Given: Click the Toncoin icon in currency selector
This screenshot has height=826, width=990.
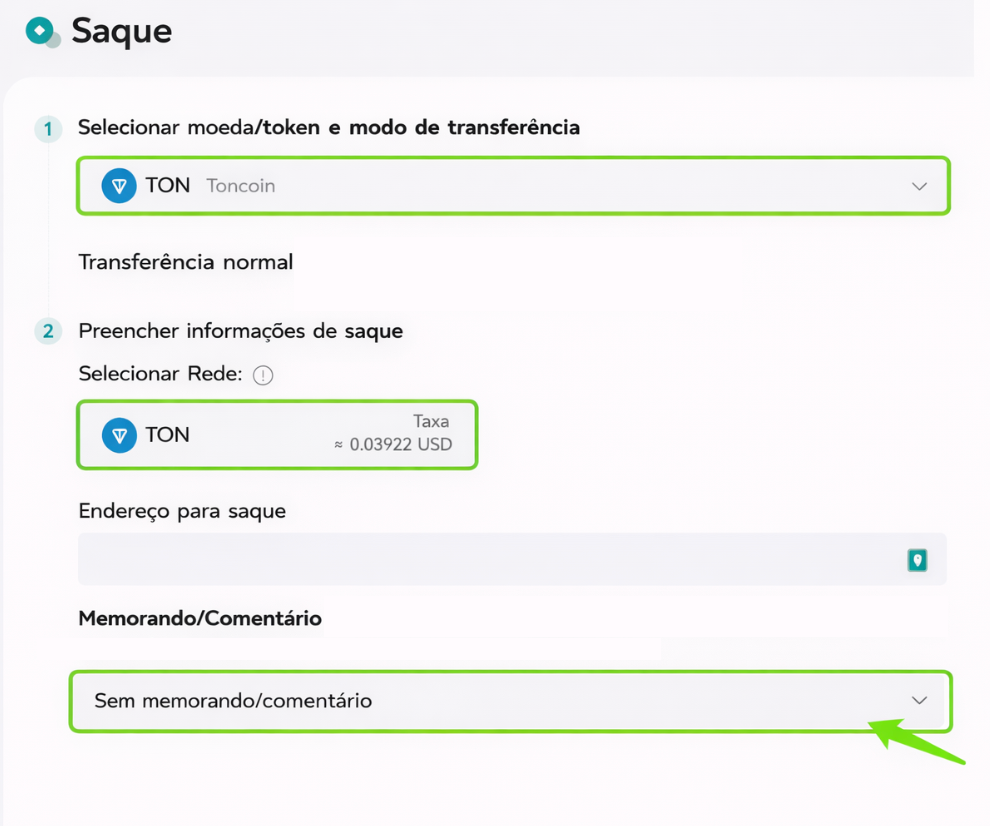Looking at the screenshot, I should [x=119, y=186].
